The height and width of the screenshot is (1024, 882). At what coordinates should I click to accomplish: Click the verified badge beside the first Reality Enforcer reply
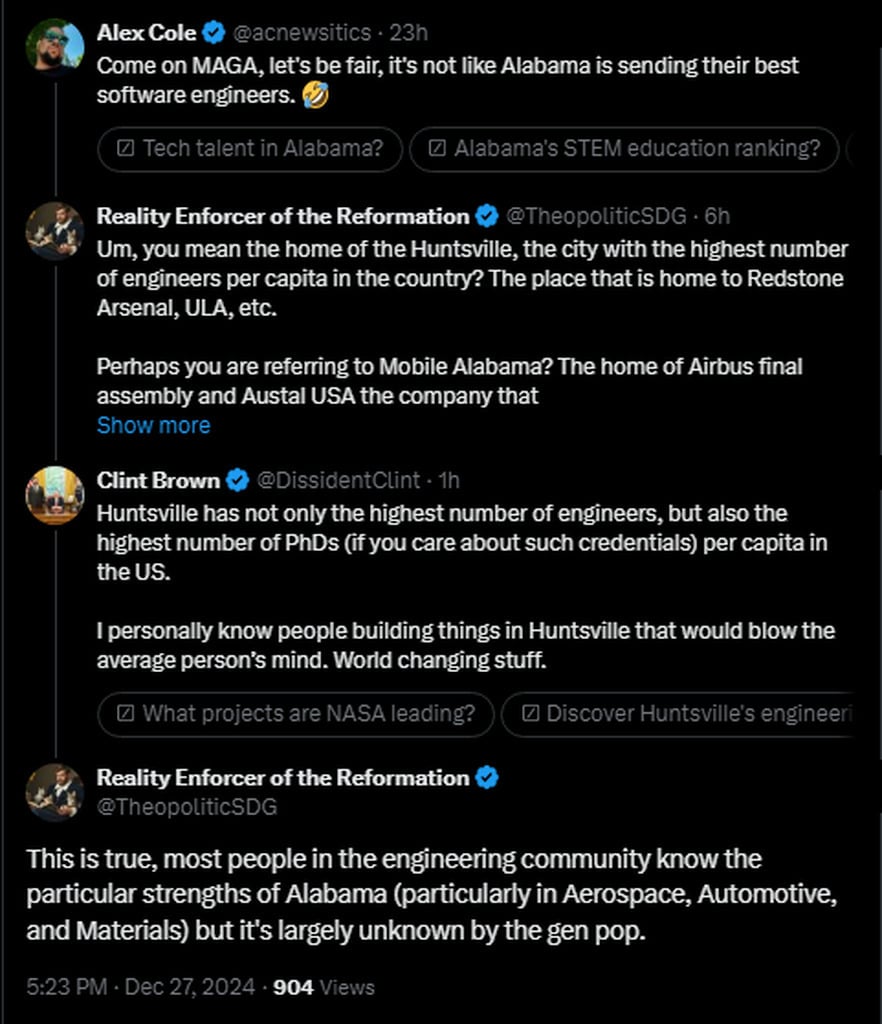point(486,216)
